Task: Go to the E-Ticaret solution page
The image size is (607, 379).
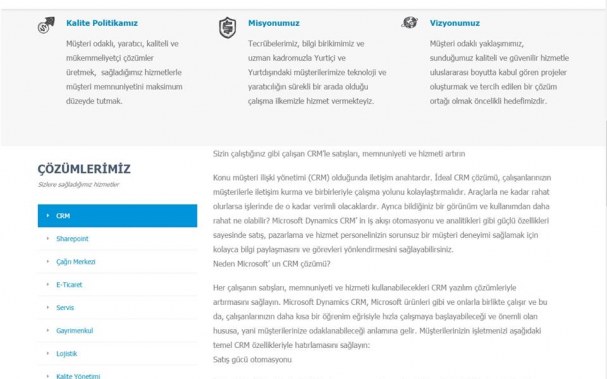Action: 69,285
